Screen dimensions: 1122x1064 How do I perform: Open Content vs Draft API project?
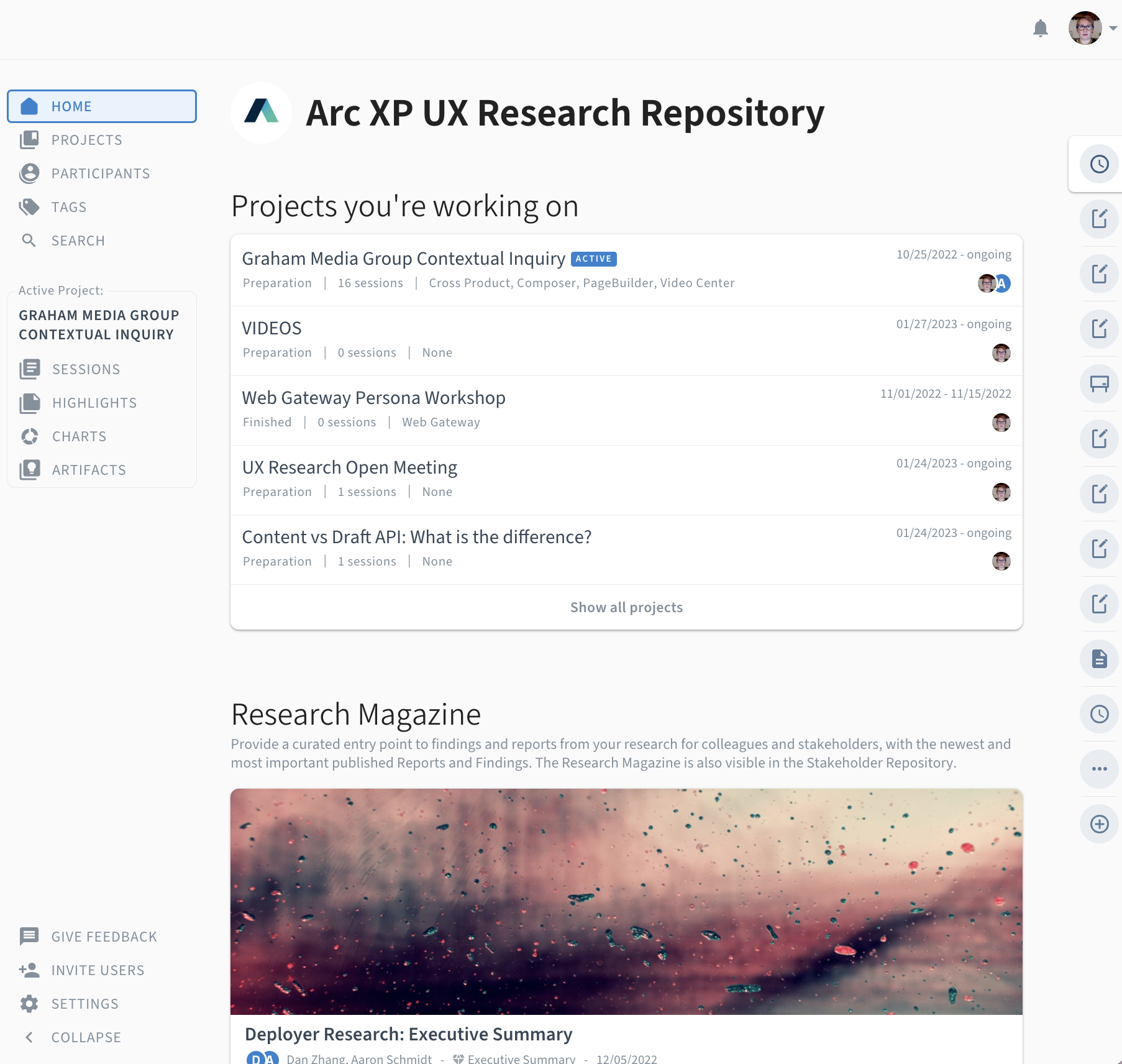(x=416, y=537)
